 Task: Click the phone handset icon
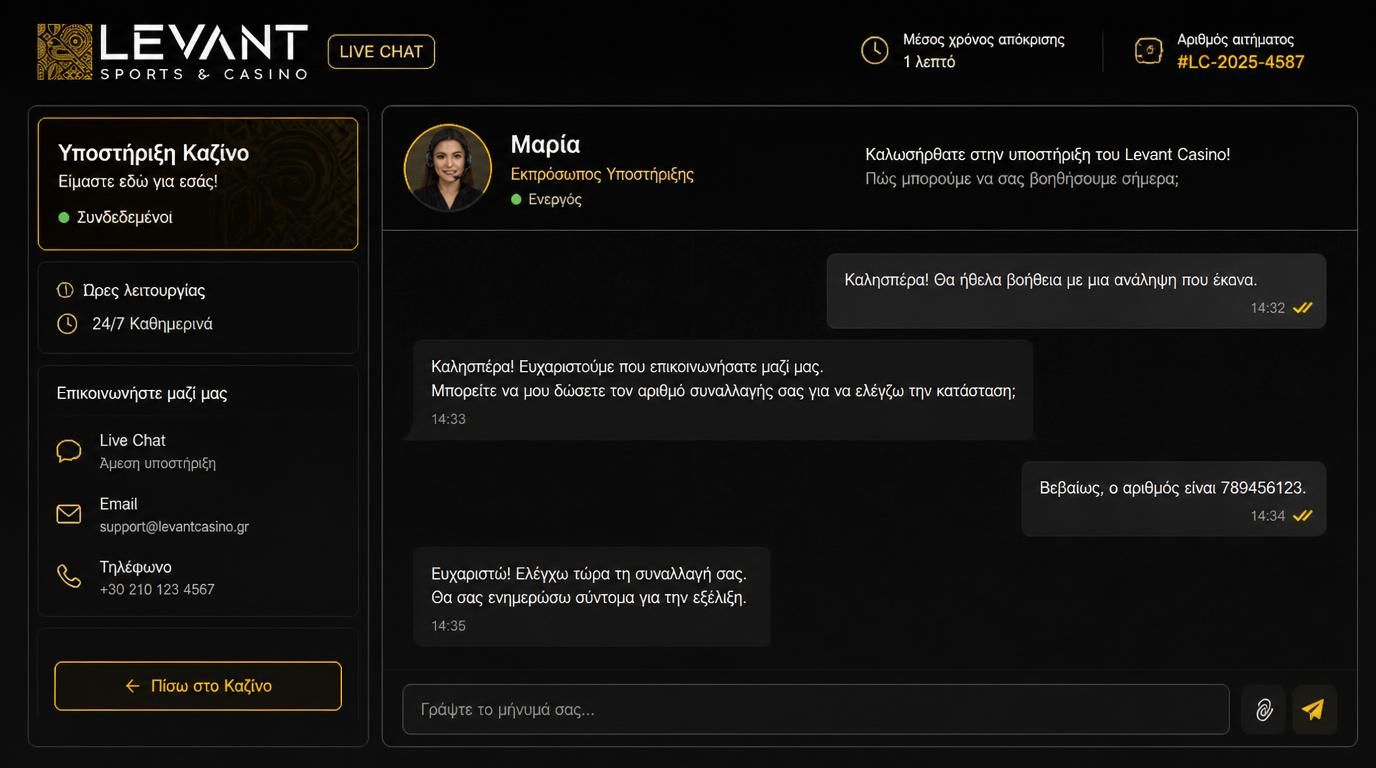[x=69, y=577]
